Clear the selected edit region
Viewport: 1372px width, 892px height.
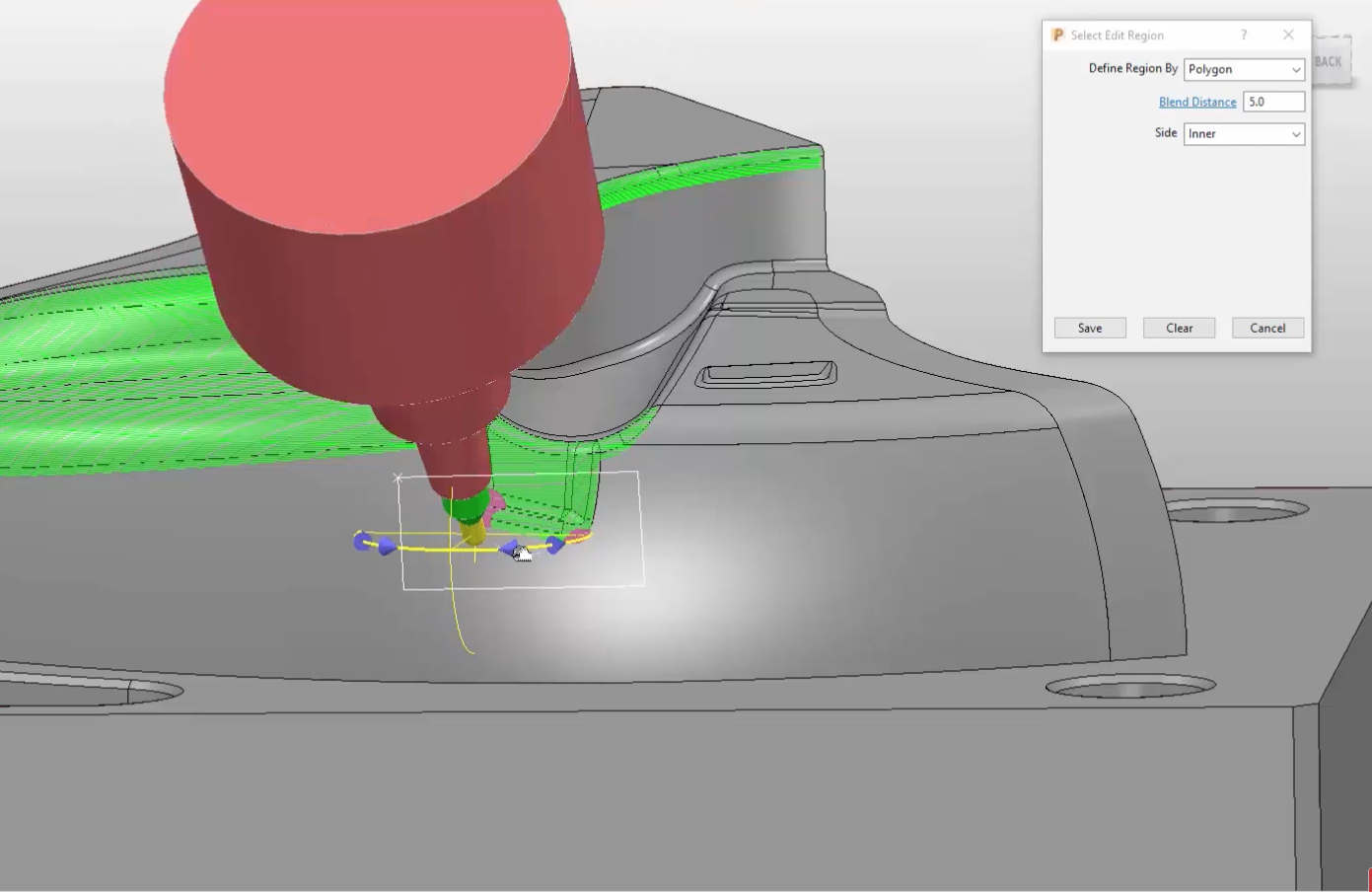(1179, 328)
